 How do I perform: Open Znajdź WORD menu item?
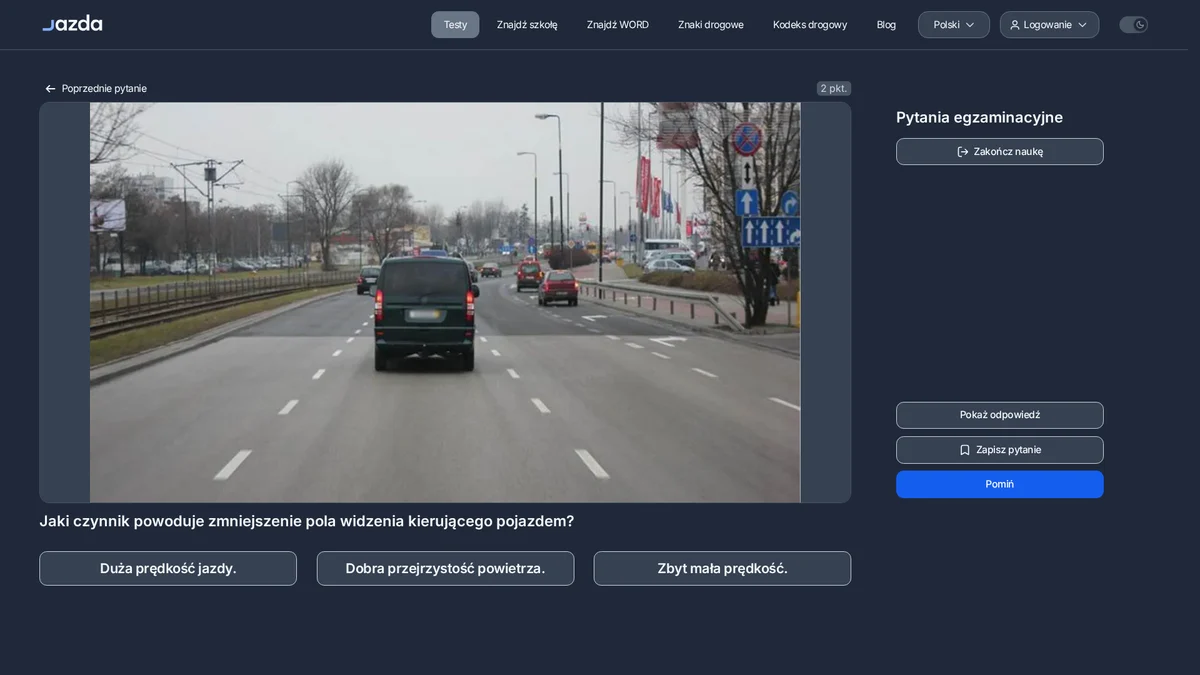point(618,25)
